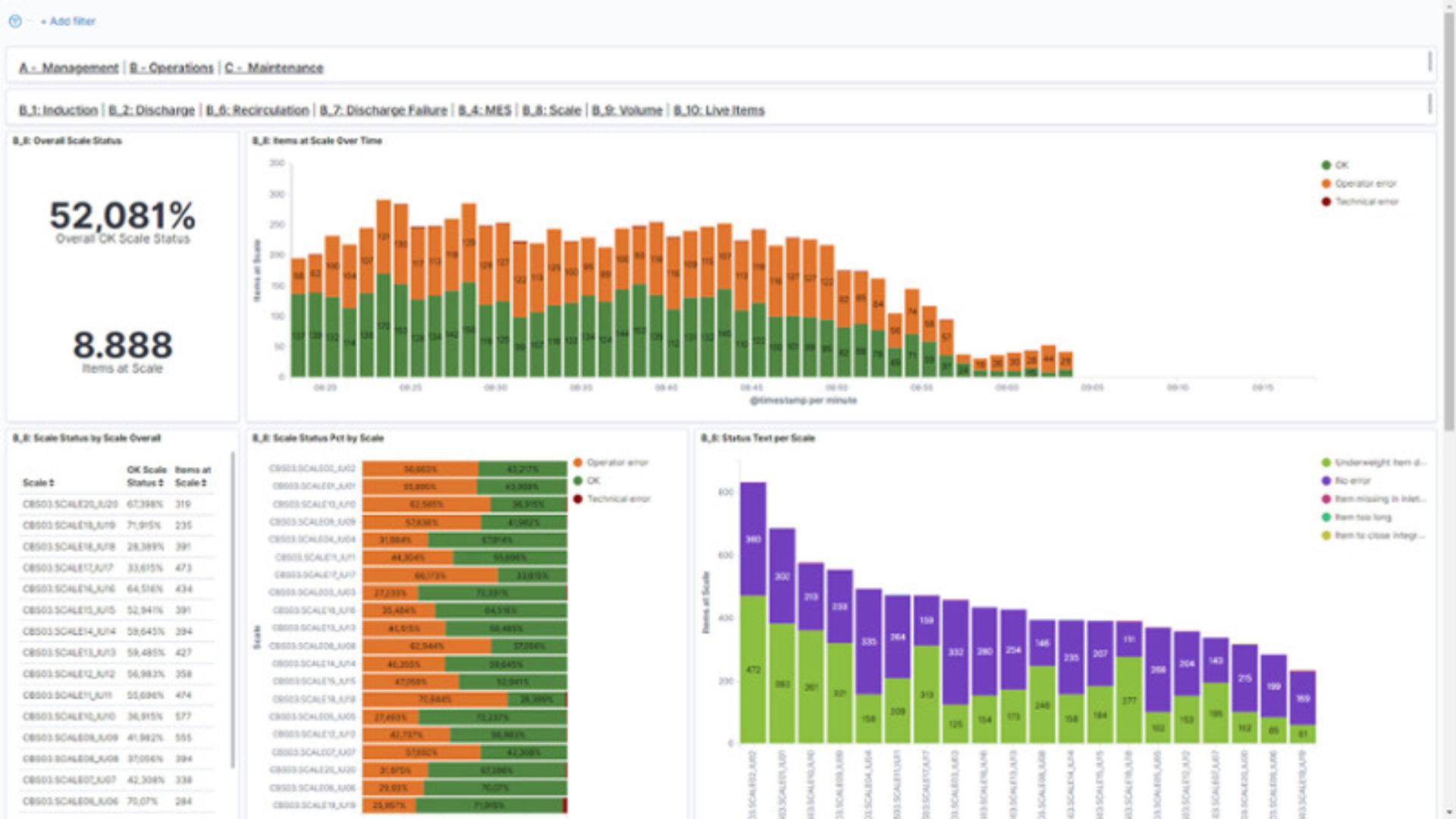
Task: Click the global filters icon
Action: [x=15, y=21]
